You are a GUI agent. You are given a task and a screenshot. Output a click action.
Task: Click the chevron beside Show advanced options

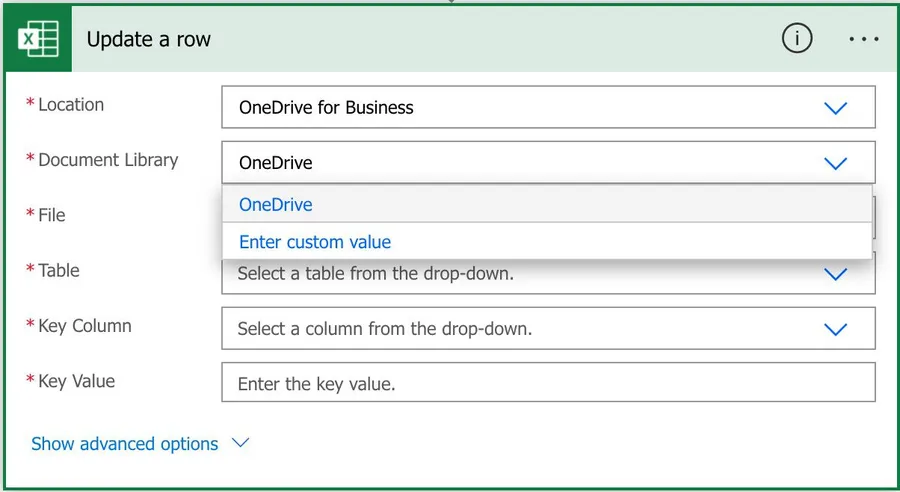[x=240, y=443]
